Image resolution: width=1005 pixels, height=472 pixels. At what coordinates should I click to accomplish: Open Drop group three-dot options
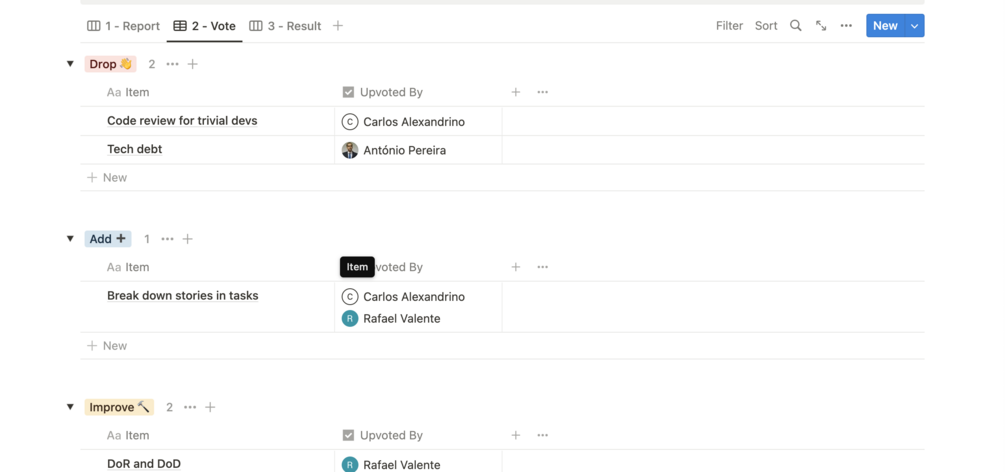point(173,64)
